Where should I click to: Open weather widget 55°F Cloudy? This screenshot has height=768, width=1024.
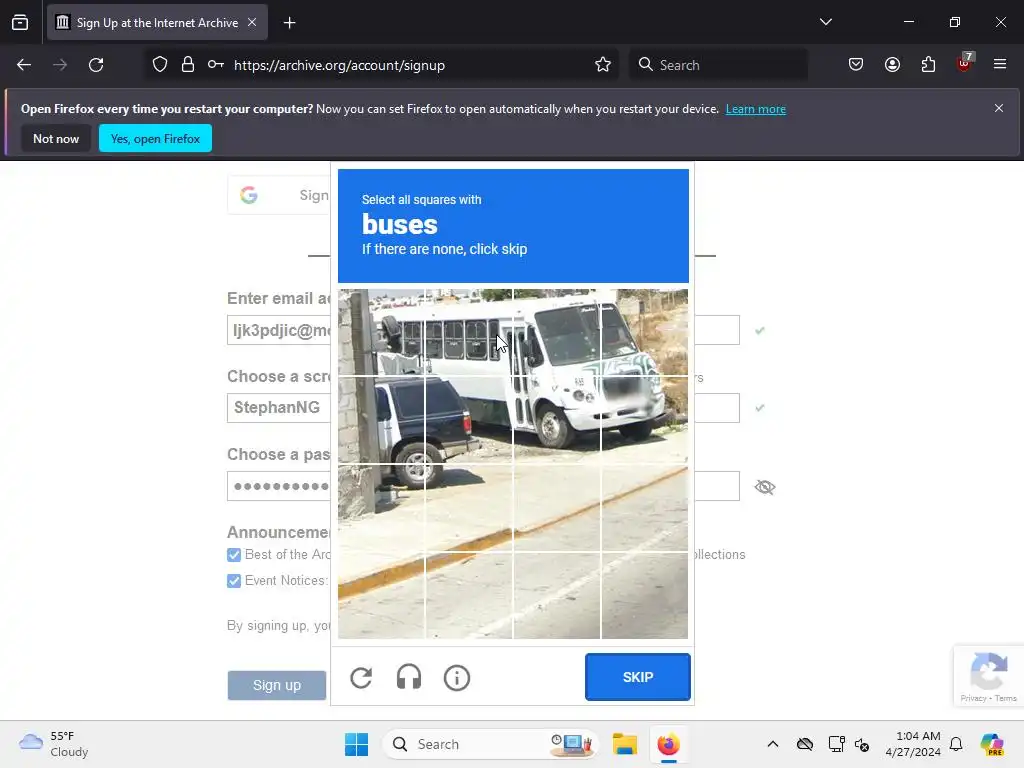54,744
